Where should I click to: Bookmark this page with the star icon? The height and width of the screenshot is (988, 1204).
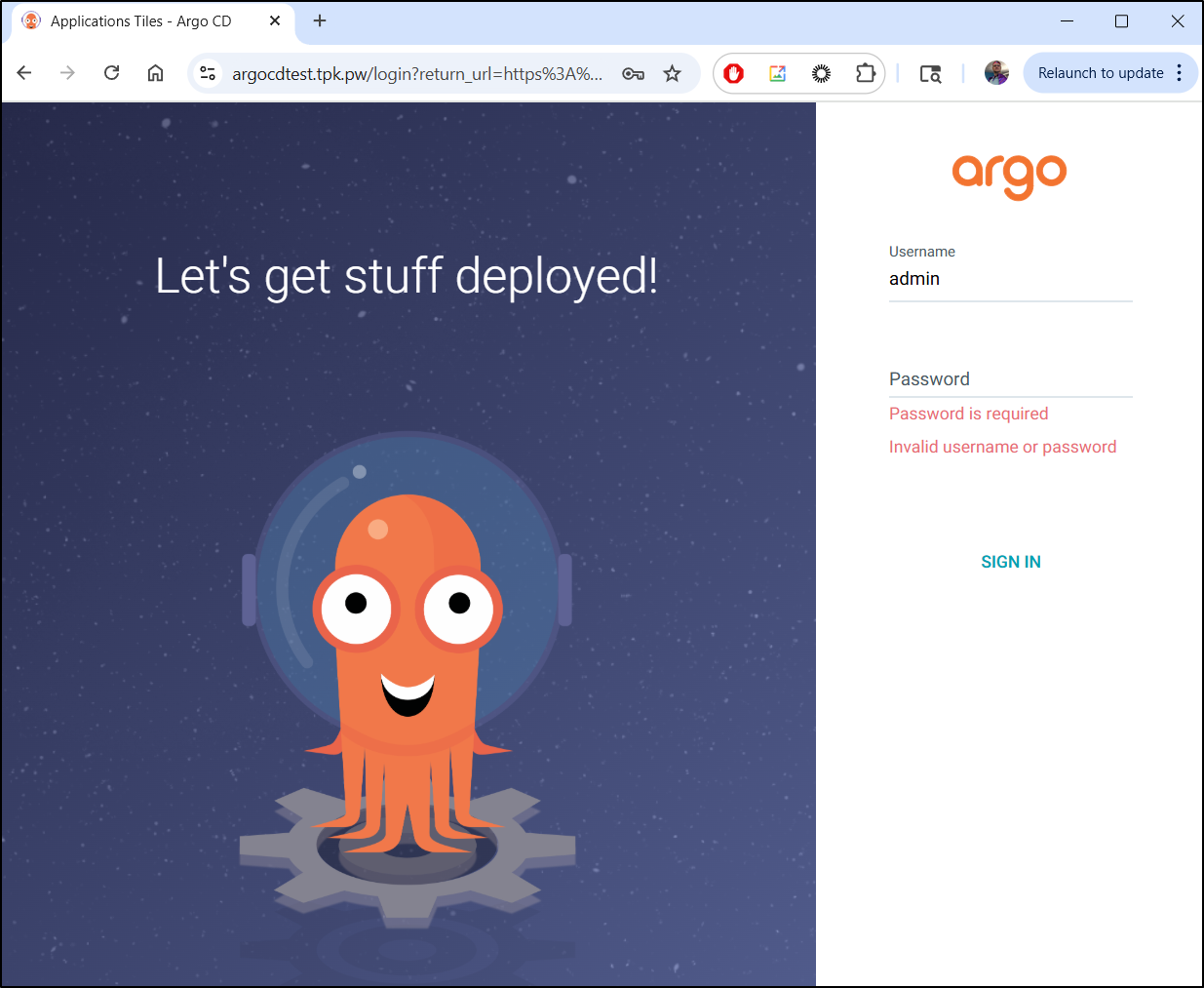pyautogui.click(x=672, y=73)
